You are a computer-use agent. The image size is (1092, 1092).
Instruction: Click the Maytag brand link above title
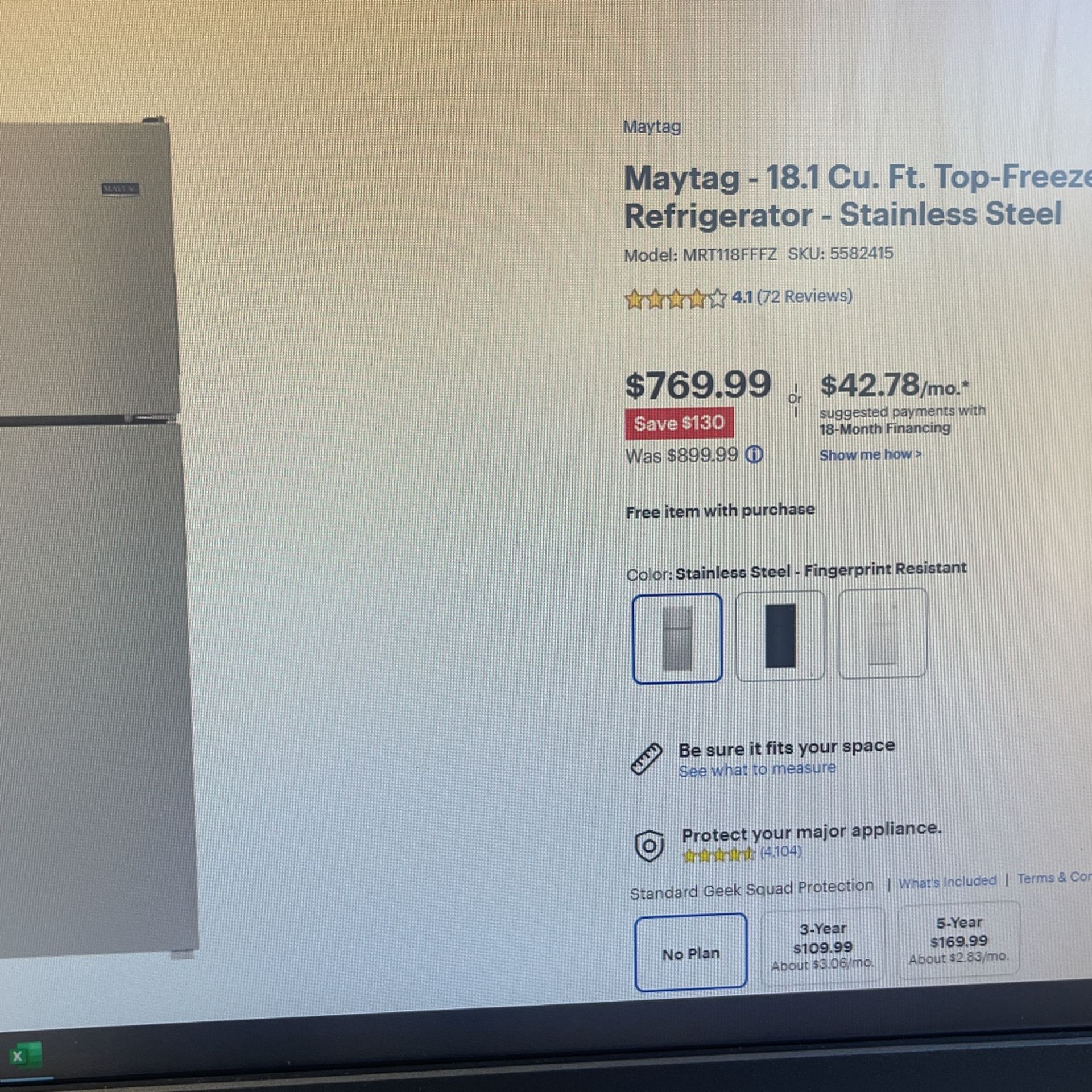(x=652, y=126)
